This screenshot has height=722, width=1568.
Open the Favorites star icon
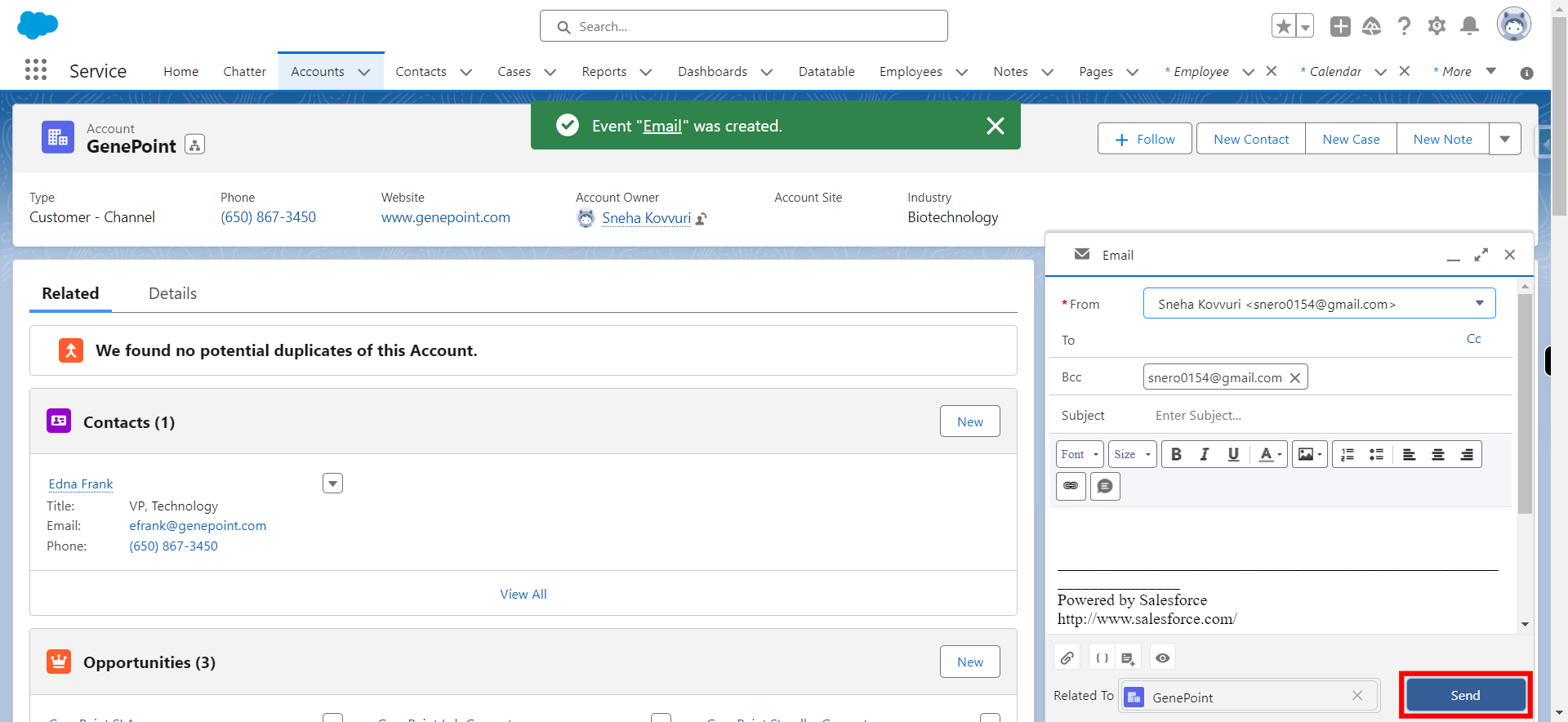tap(1284, 26)
